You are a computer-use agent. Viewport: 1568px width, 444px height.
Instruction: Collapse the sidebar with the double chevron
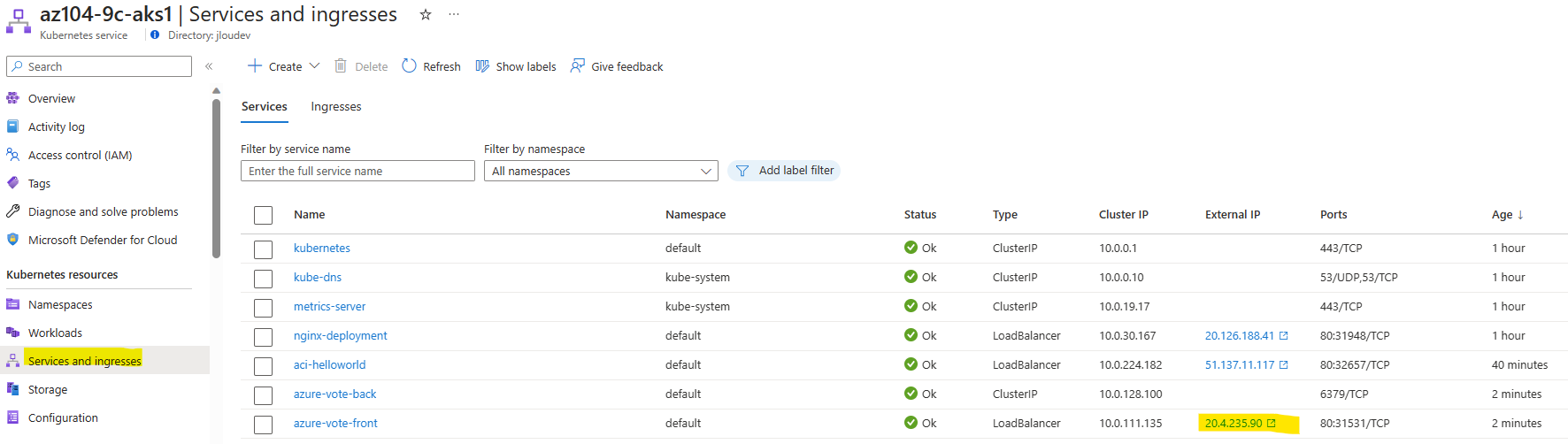209,66
